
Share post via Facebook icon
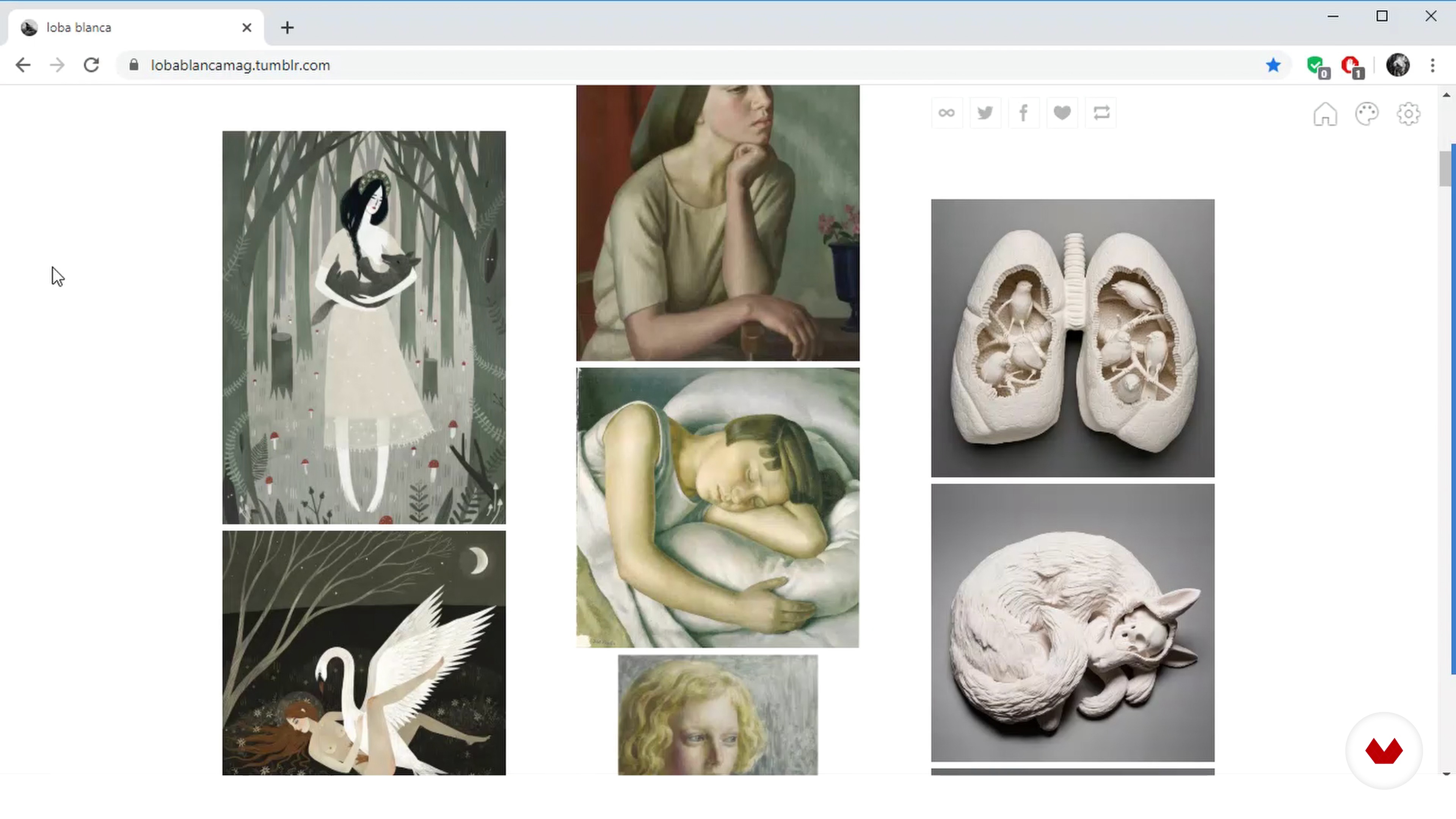[1024, 113]
